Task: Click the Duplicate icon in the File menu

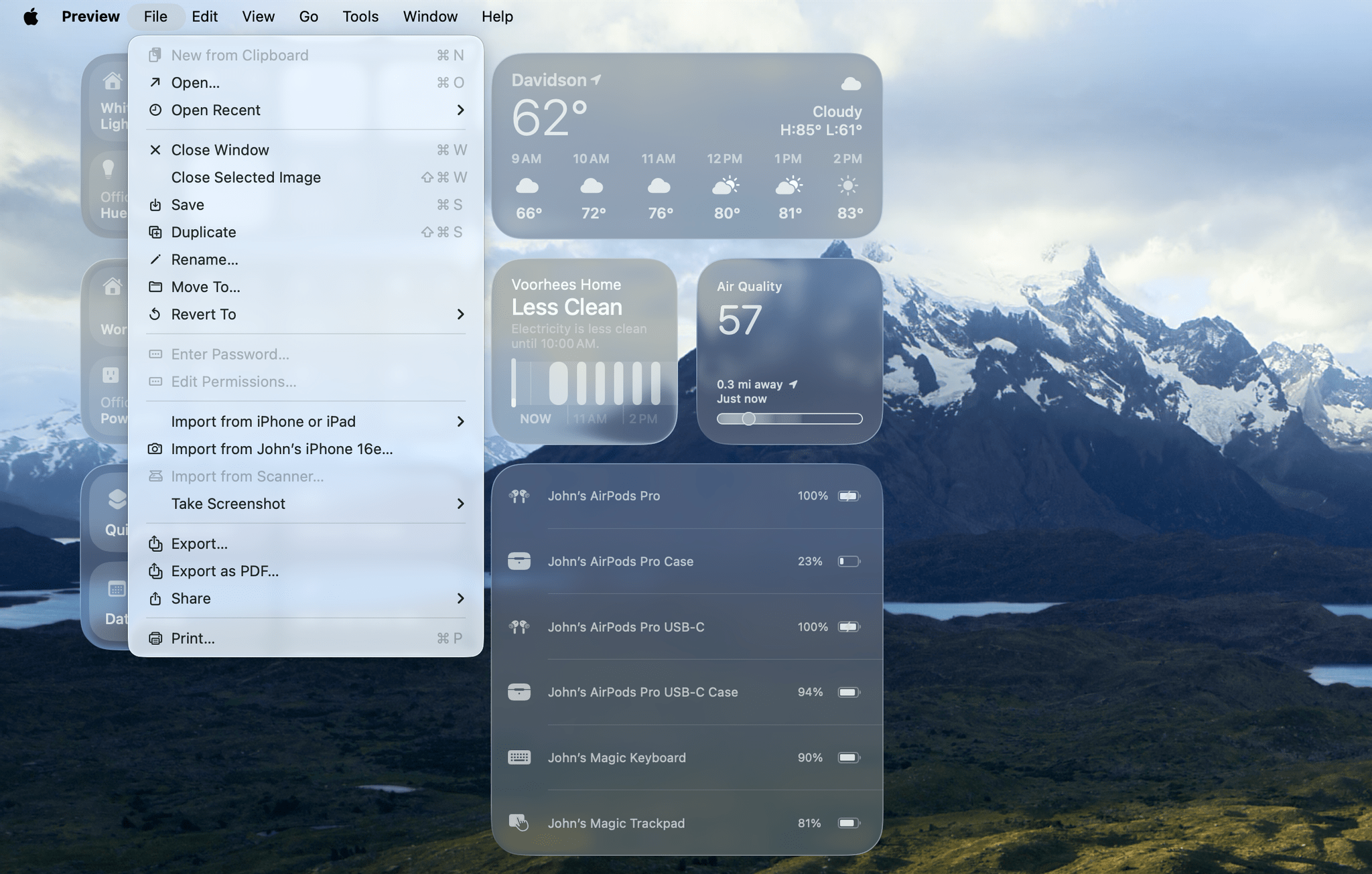Action: 155,232
